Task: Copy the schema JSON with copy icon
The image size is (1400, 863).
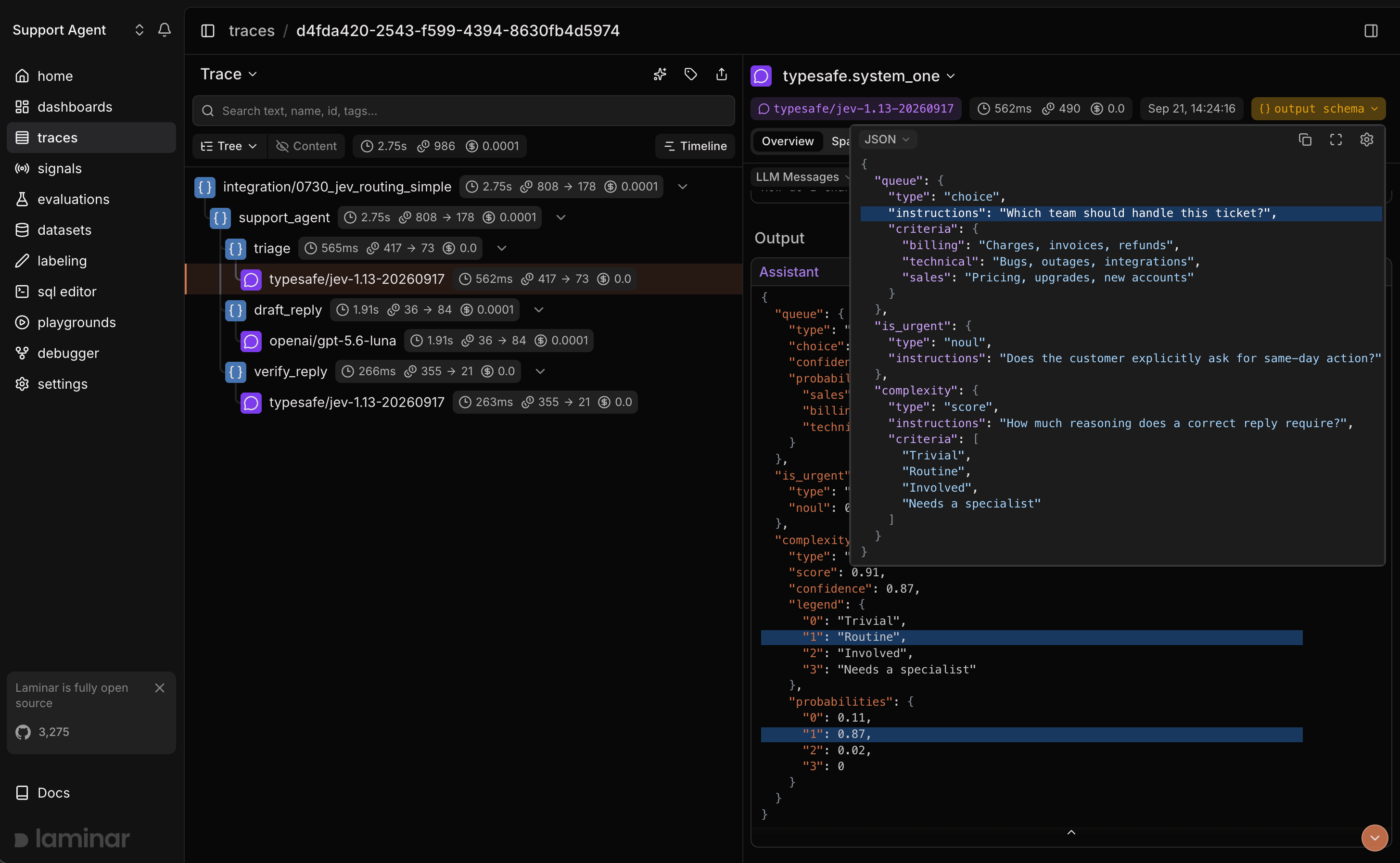Action: click(1305, 140)
